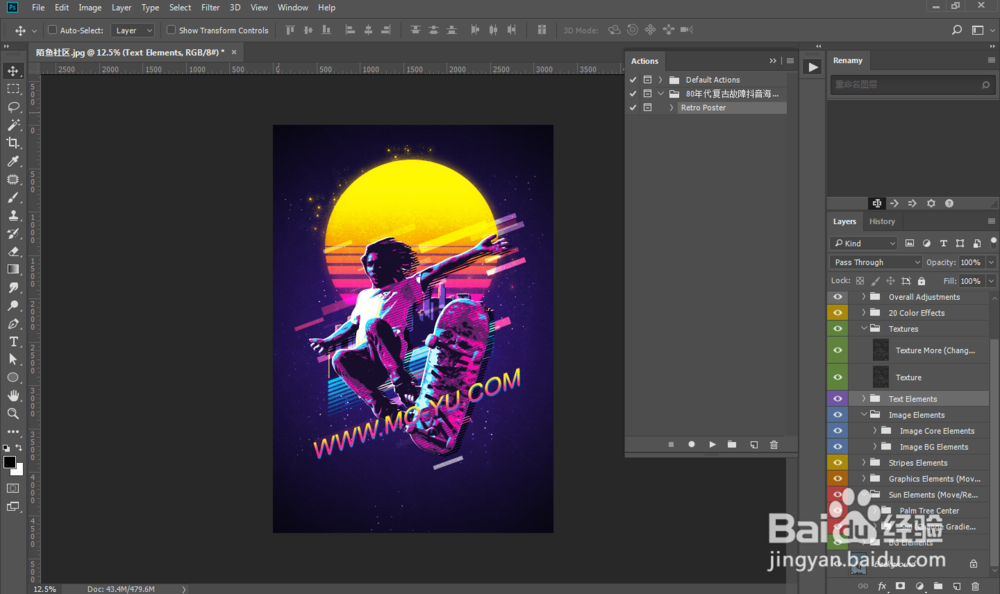Open the Pass Through blend mode dropdown
The height and width of the screenshot is (594, 1000).
click(876, 262)
